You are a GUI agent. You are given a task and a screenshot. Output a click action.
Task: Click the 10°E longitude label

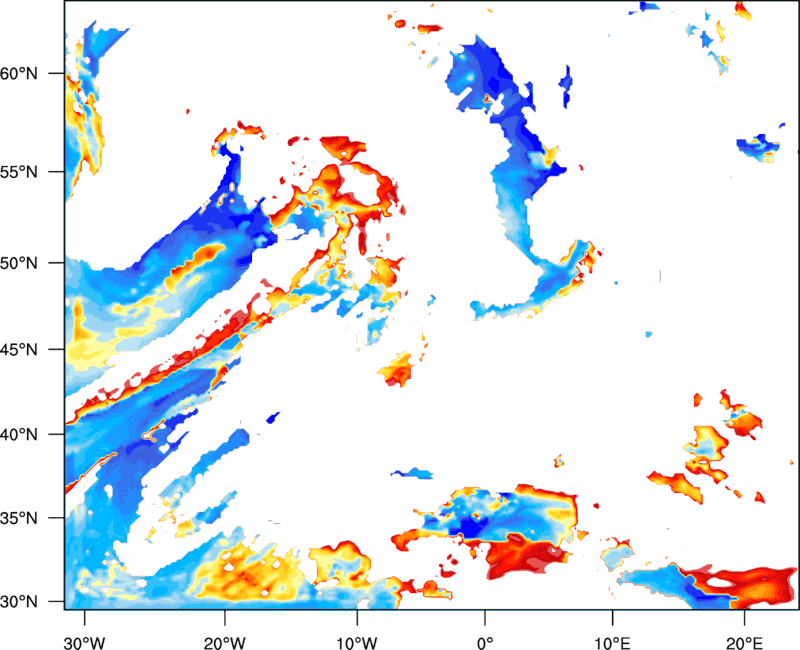point(612,643)
